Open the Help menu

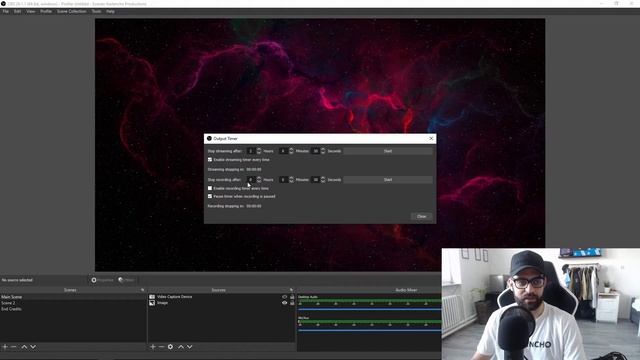coord(111,11)
